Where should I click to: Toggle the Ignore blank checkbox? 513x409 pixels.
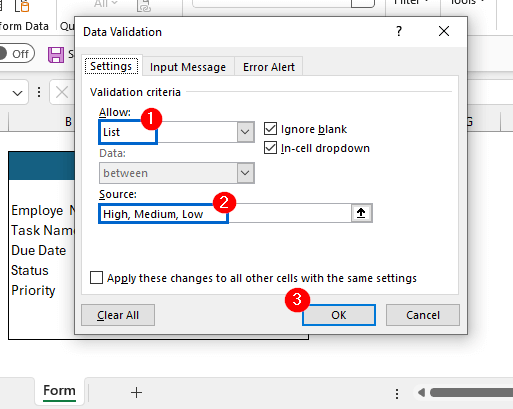(270, 129)
